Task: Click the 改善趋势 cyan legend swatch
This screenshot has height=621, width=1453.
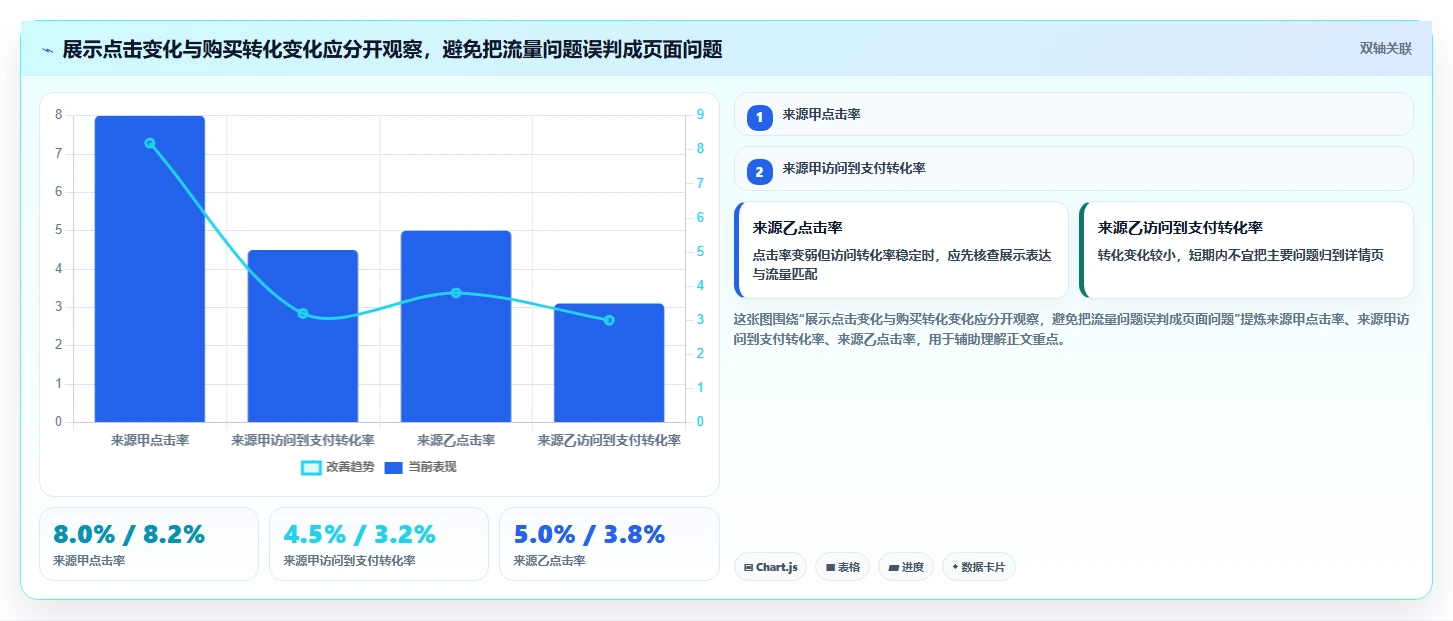Action: (311, 467)
